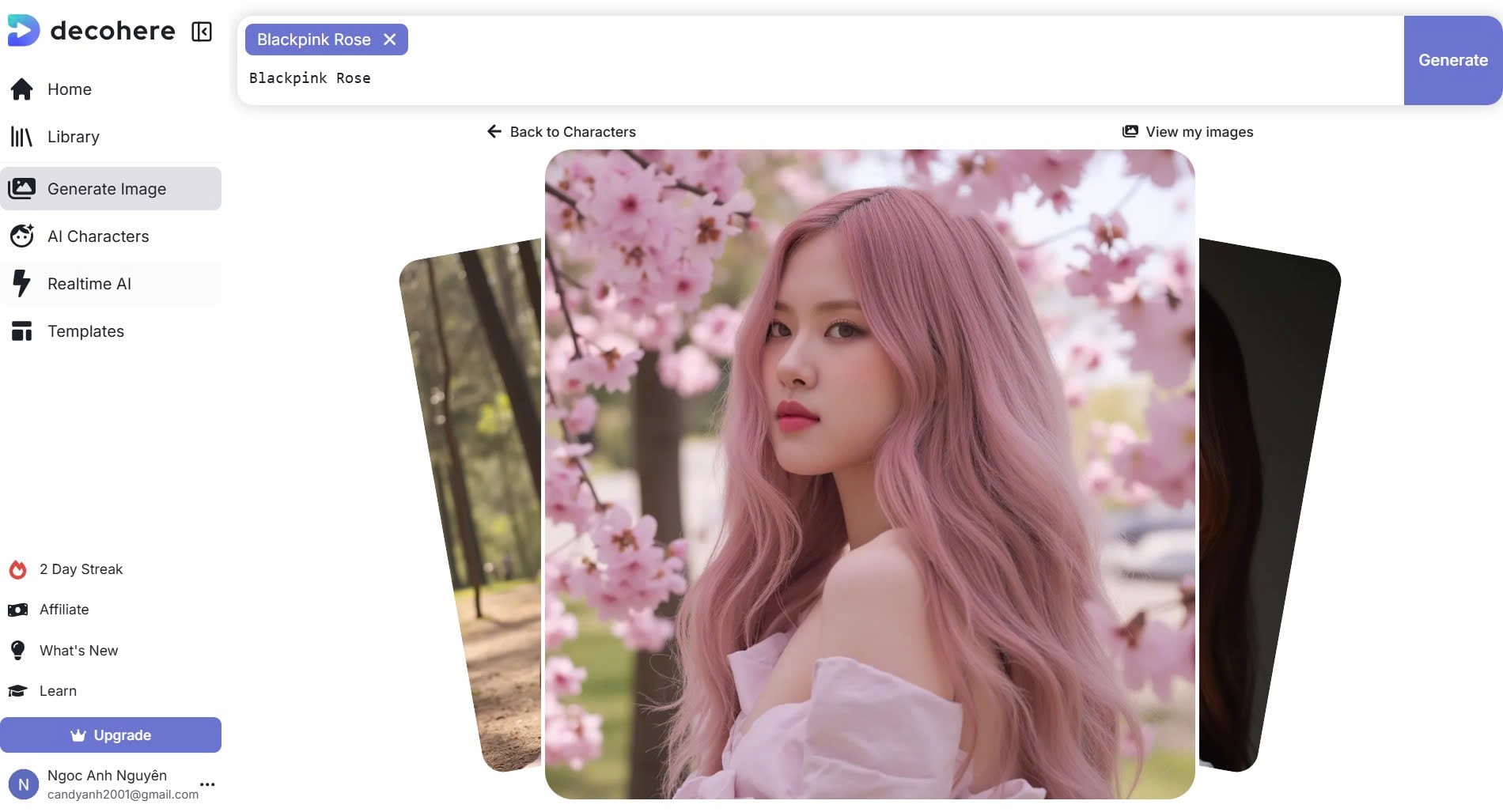The height and width of the screenshot is (812, 1503).
Task: Switch to Realtime AI
Action: point(111,283)
